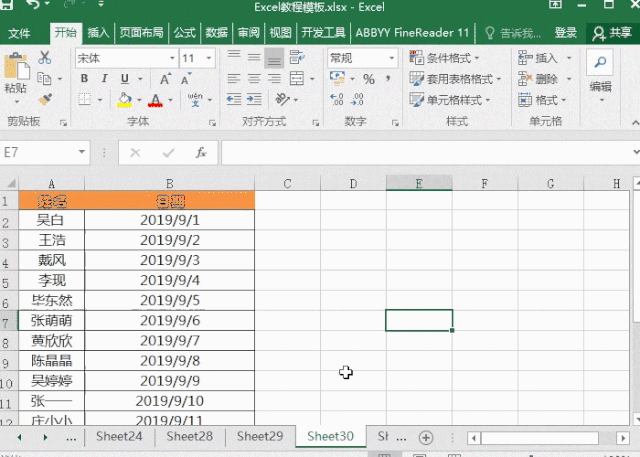Center text horizontally
Image resolution: width=640 pixels, height=457 pixels.
(x=254, y=78)
